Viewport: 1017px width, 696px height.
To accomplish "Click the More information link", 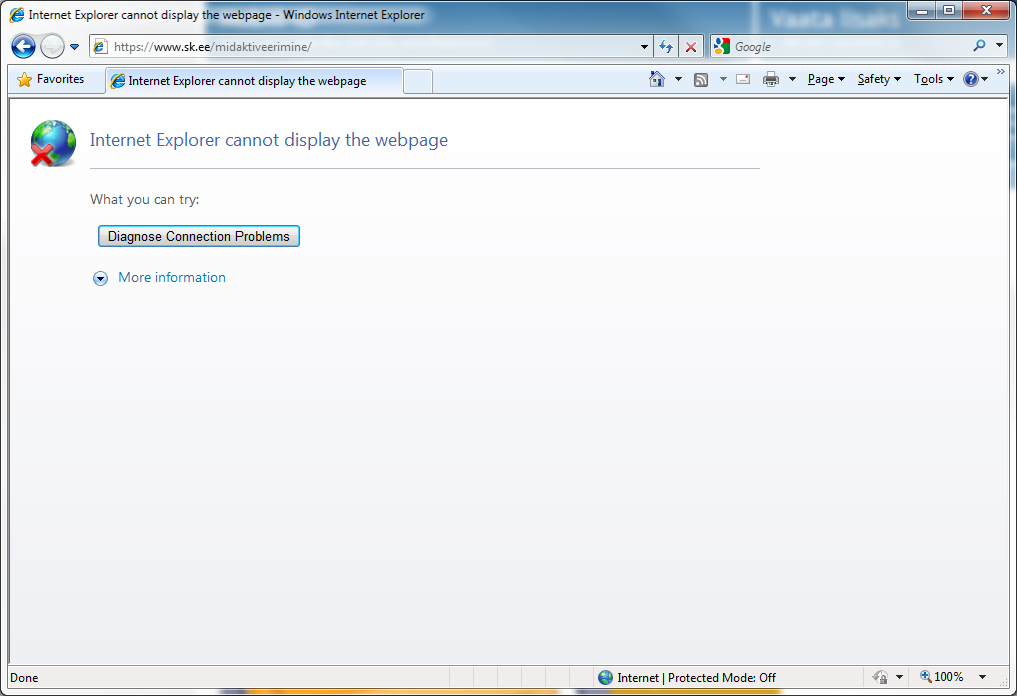I will [x=172, y=278].
